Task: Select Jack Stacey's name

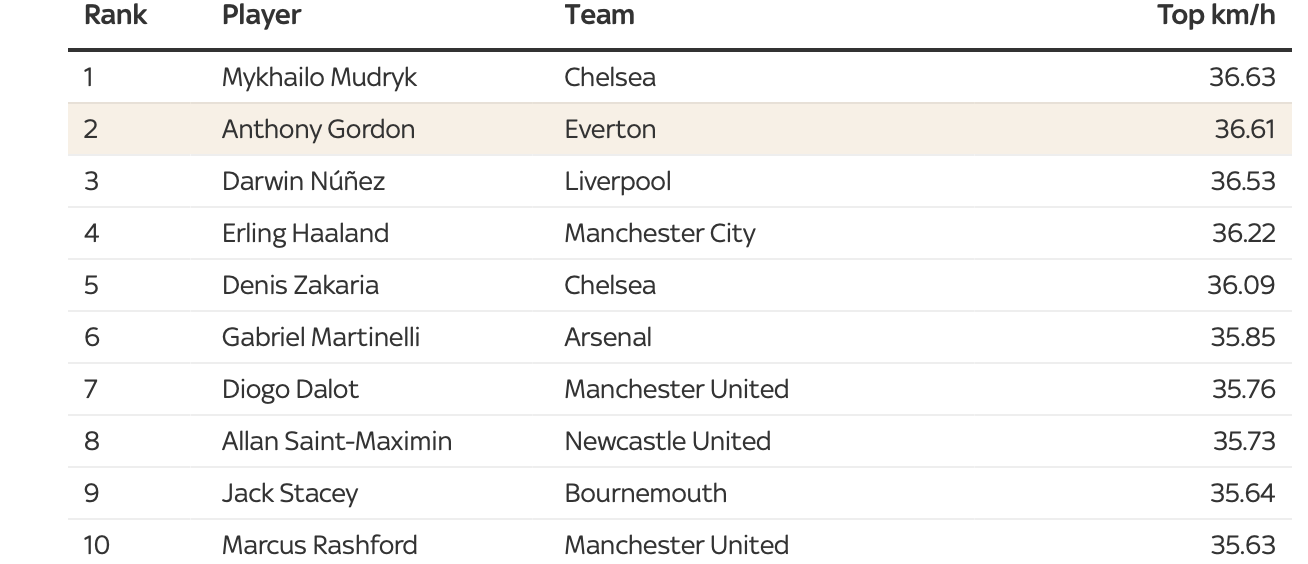Action: (289, 493)
